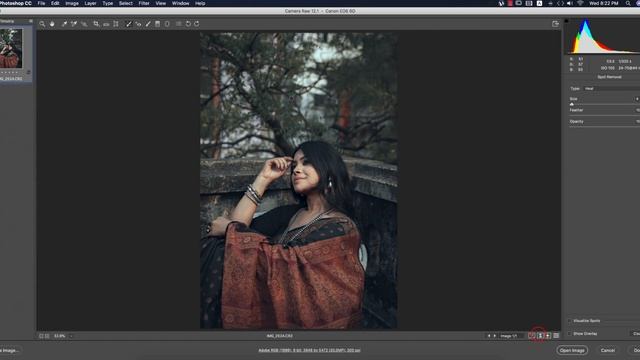Select the Adjustment Brush tool
The height and width of the screenshot is (360, 640).
click(x=148, y=24)
